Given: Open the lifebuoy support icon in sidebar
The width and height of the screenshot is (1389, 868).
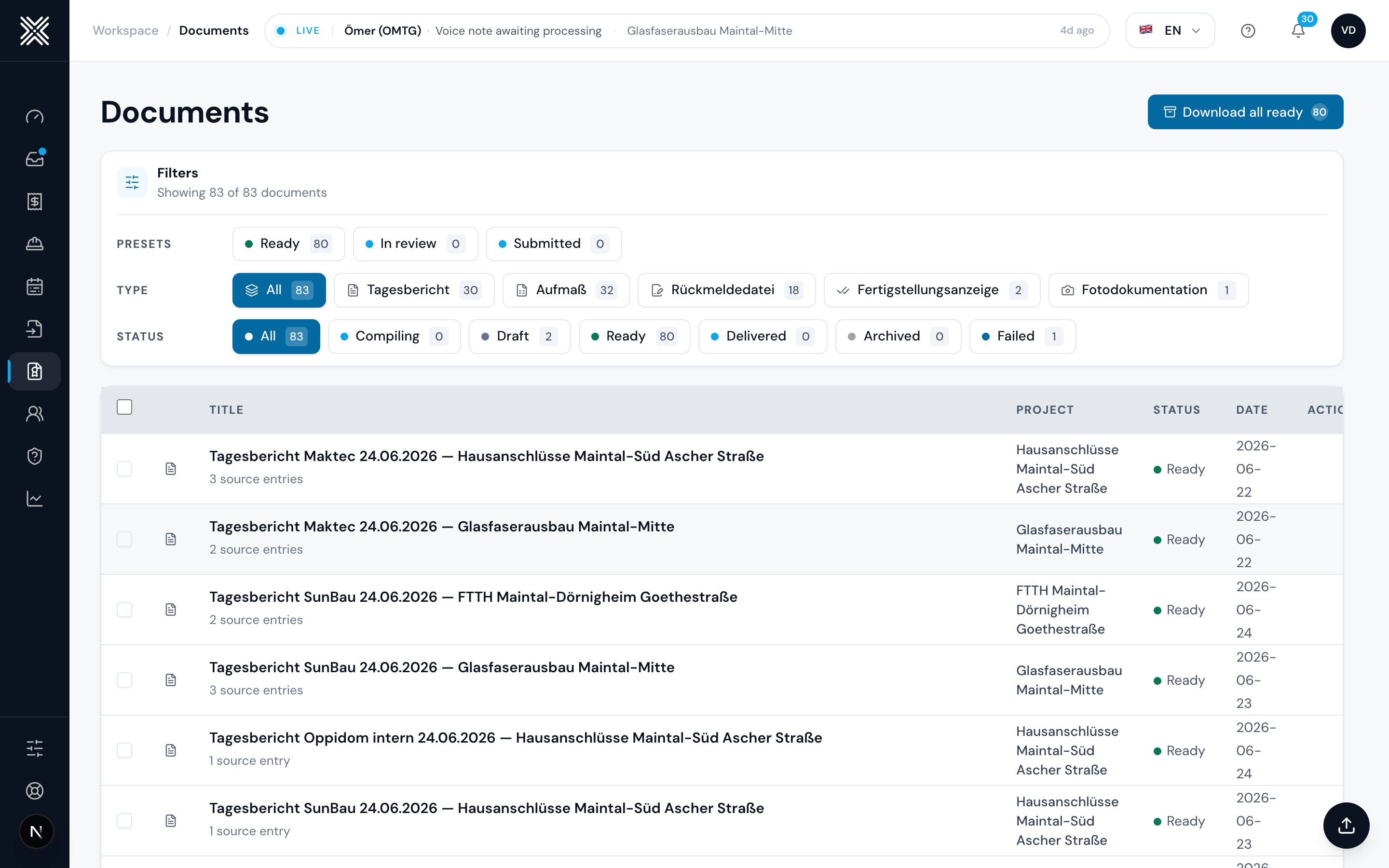Looking at the screenshot, I should click(34, 790).
